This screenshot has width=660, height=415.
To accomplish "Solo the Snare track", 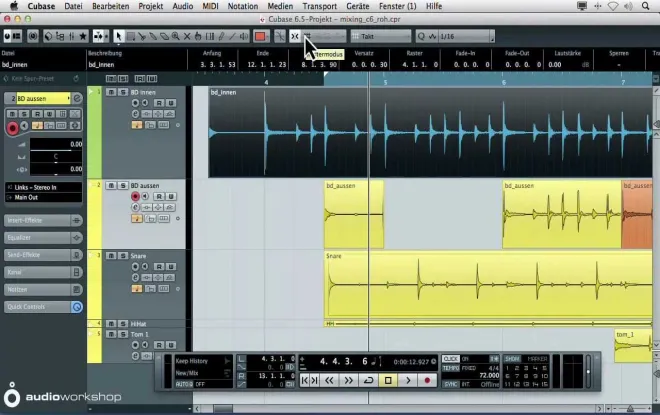I will (x=122, y=256).
